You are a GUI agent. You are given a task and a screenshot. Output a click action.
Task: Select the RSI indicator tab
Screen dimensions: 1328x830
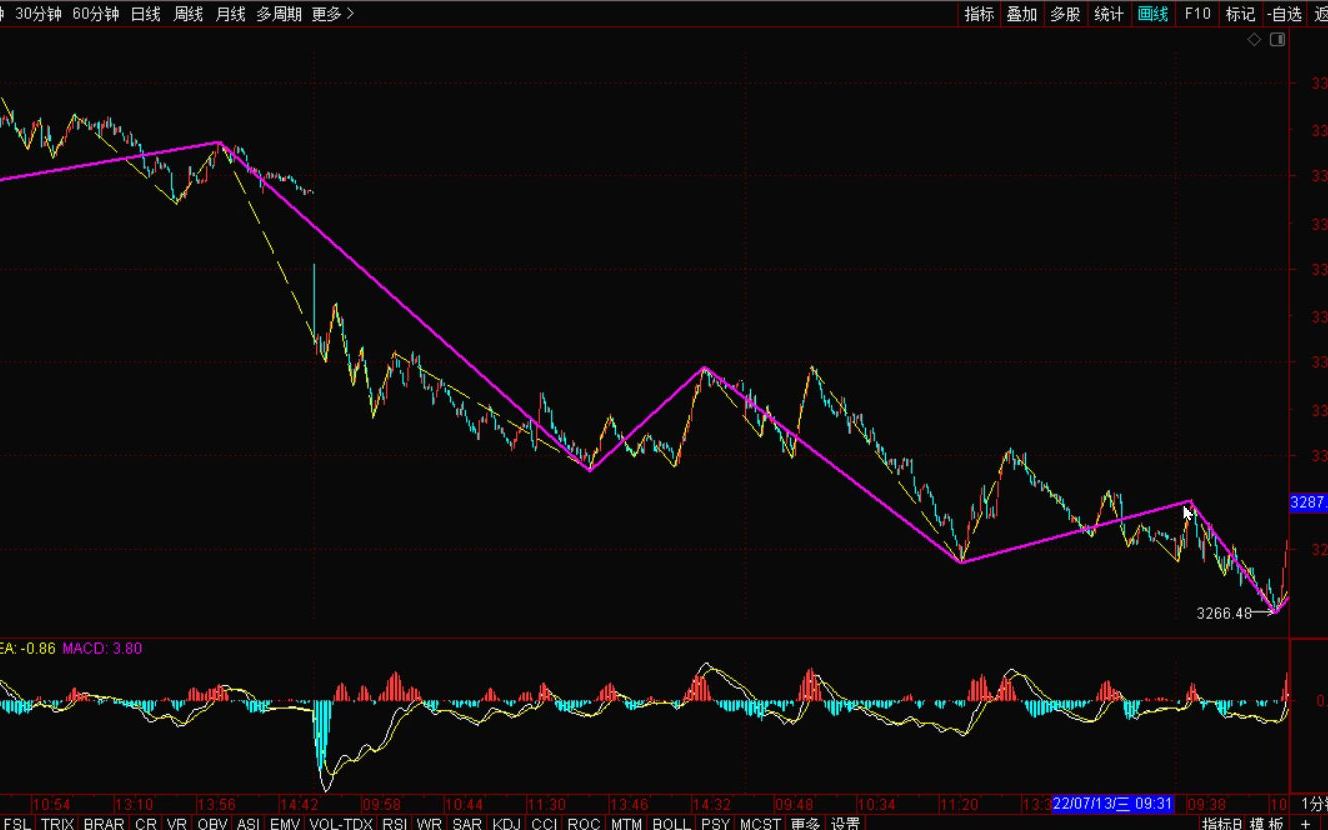[394, 823]
